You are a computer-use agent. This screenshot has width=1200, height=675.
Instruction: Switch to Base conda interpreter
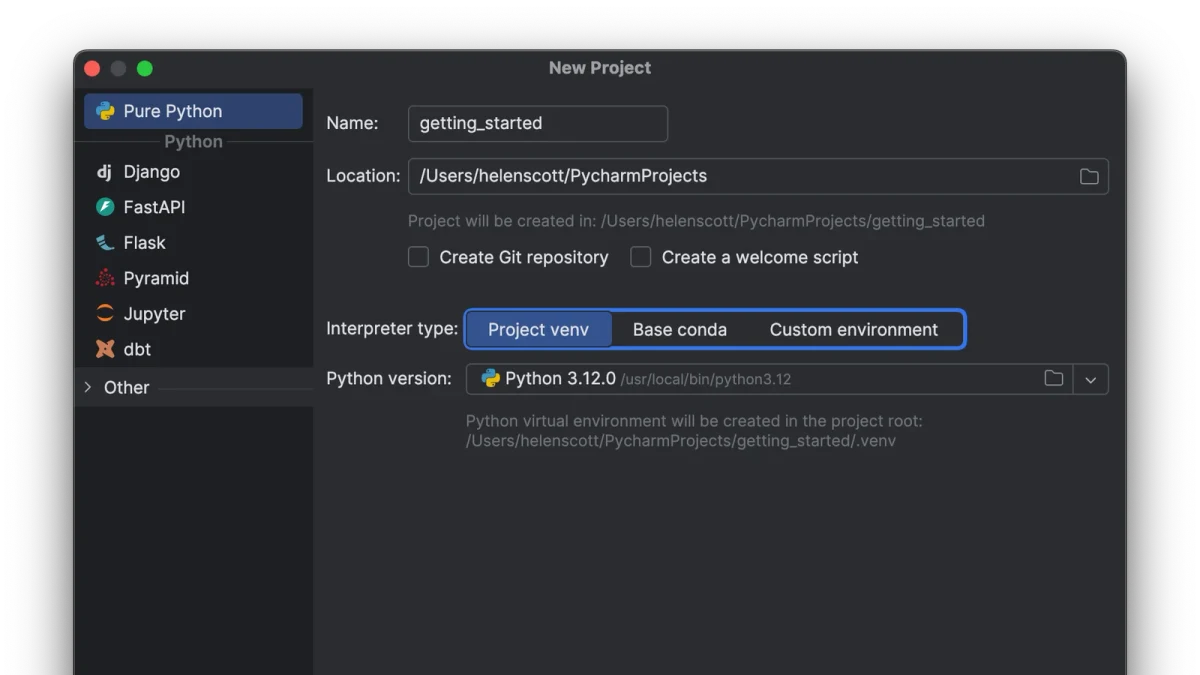[680, 330]
